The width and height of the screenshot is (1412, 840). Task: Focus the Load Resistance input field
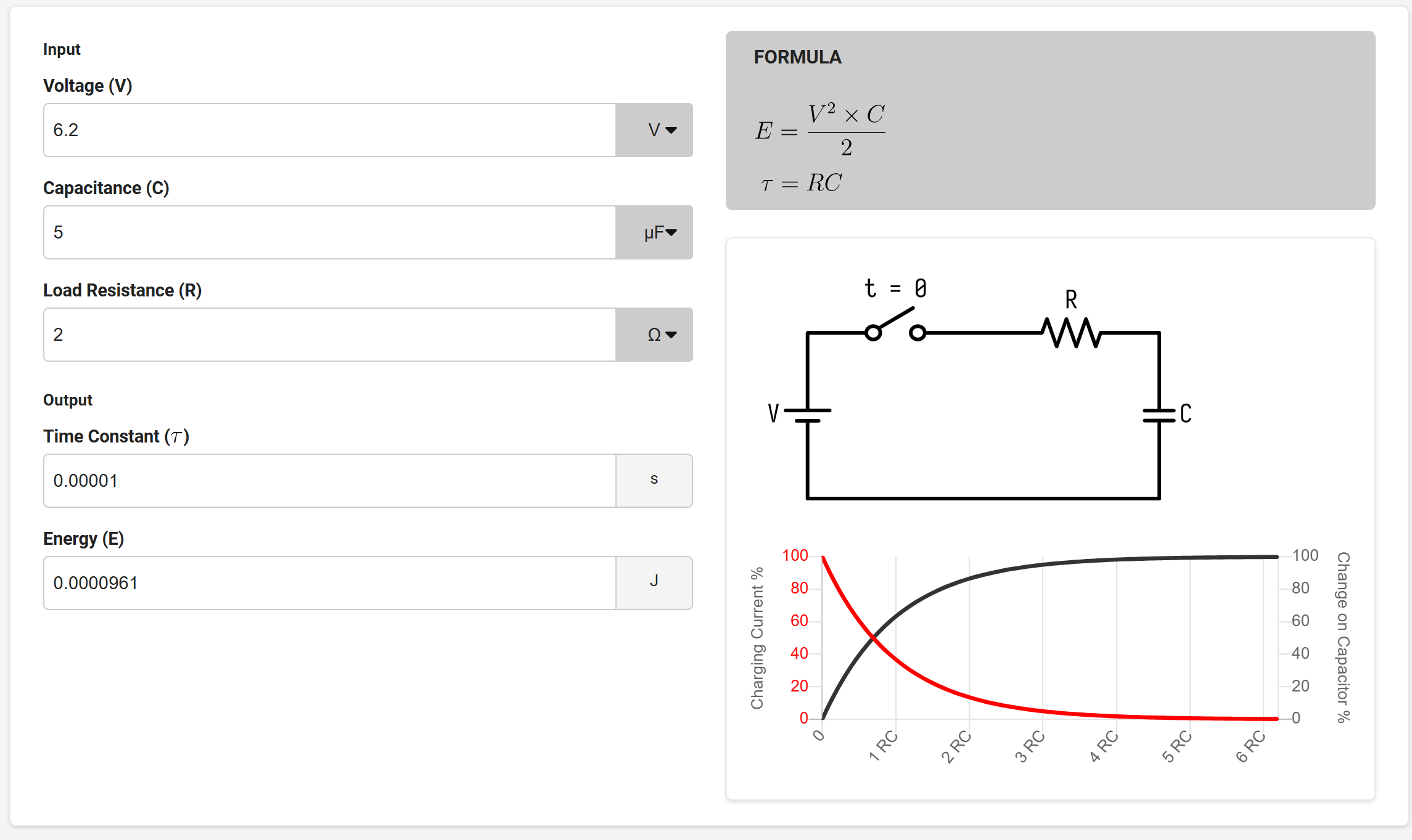tap(329, 335)
